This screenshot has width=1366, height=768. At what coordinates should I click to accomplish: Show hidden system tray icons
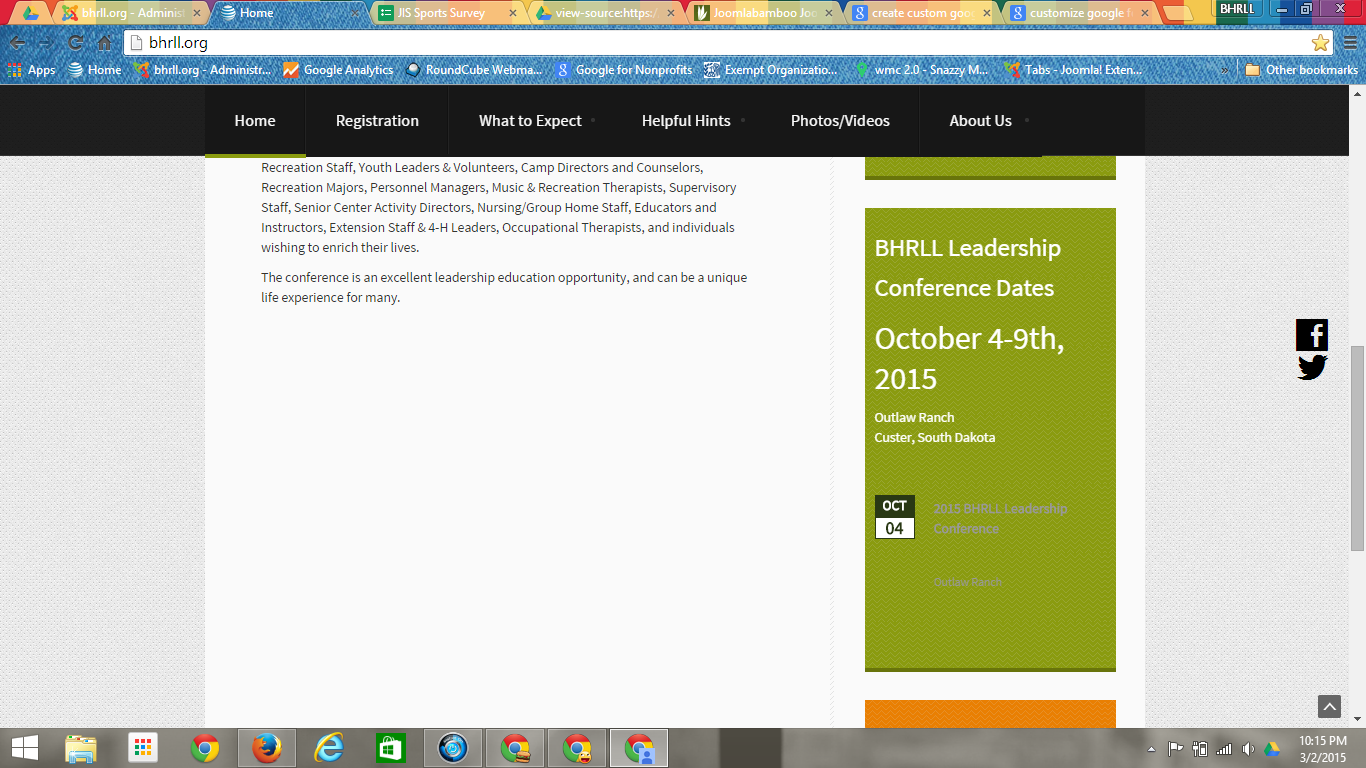[x=1151, y=749]
